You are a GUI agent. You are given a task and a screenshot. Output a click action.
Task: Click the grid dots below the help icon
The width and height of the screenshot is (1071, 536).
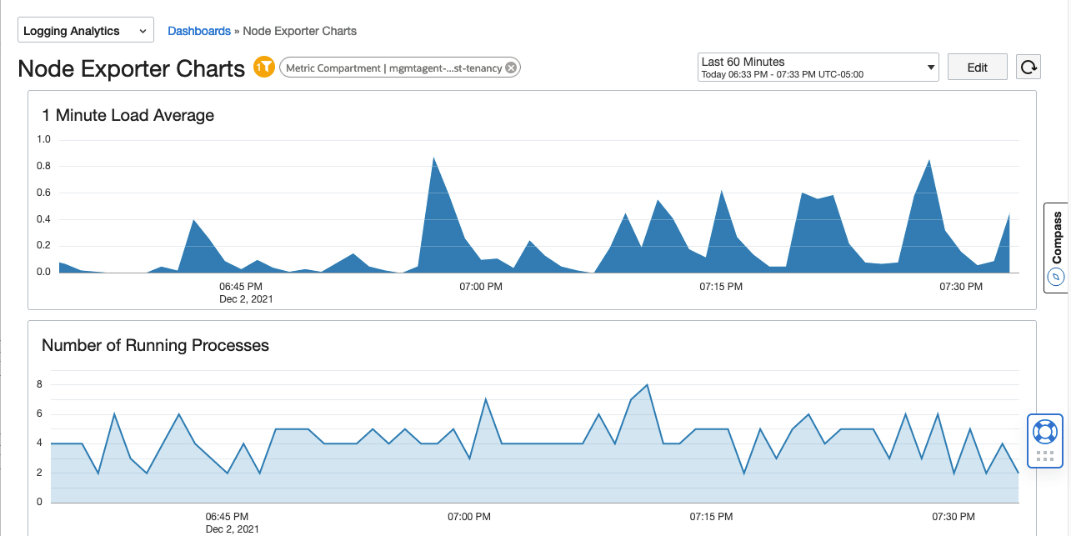pos(1045,456)
